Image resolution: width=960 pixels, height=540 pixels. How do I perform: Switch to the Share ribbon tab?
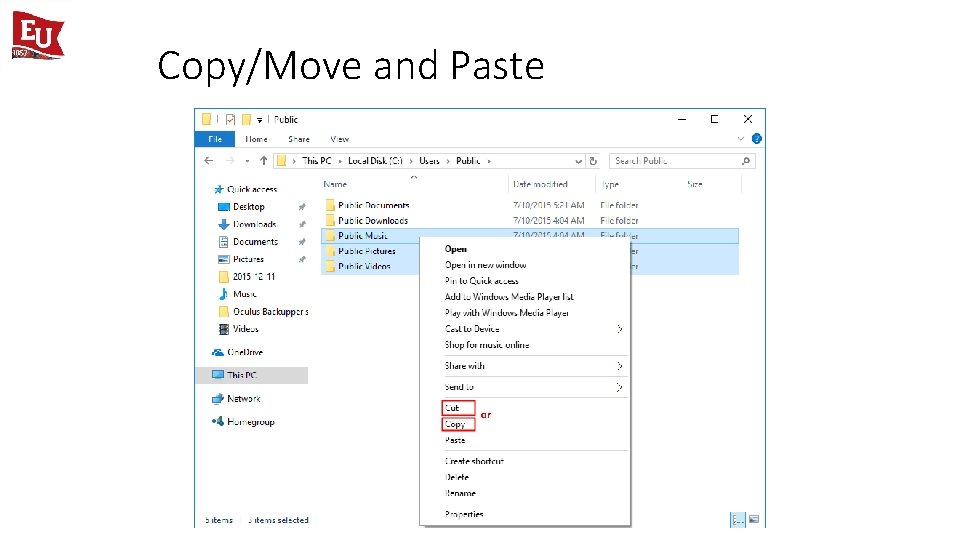pyautogui.click(x=299, y=139)
